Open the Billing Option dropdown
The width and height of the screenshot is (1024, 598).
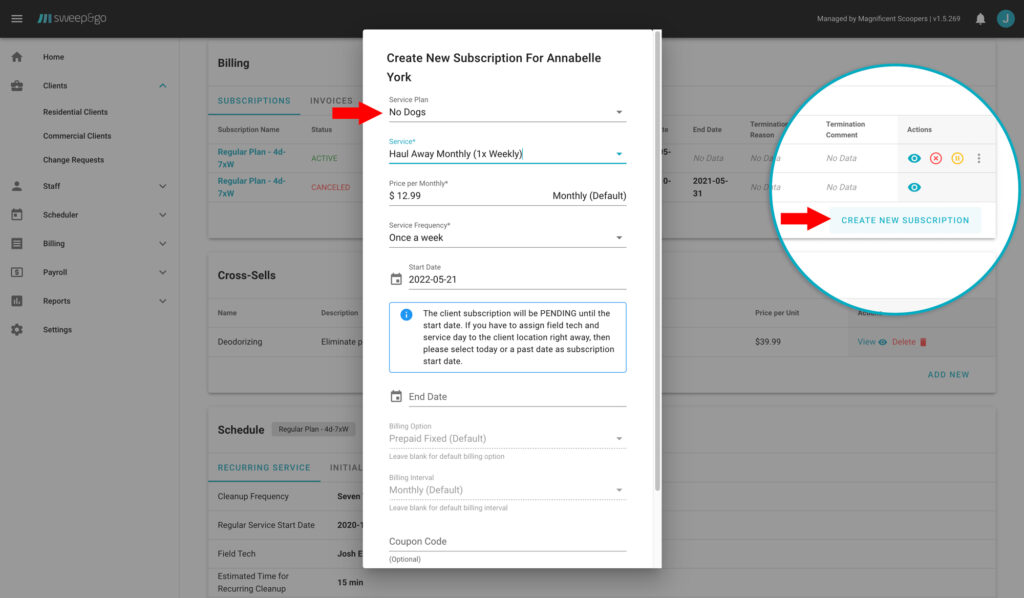[x=620, y=437]
